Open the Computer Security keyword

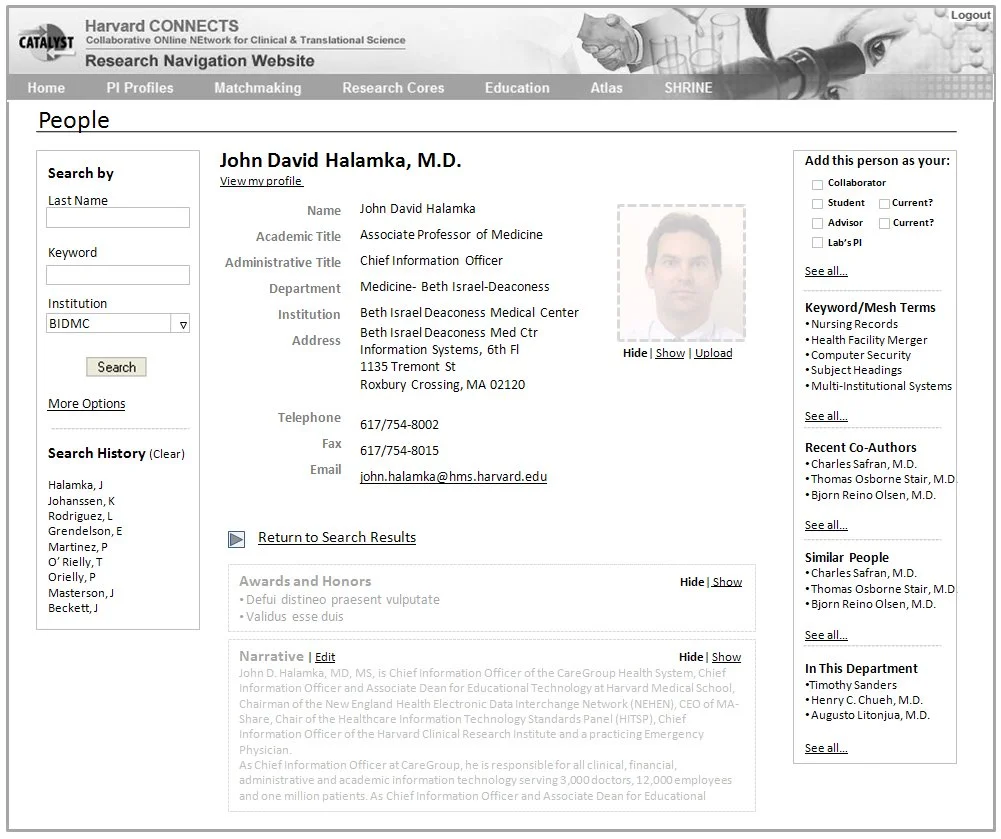point(861,355)
